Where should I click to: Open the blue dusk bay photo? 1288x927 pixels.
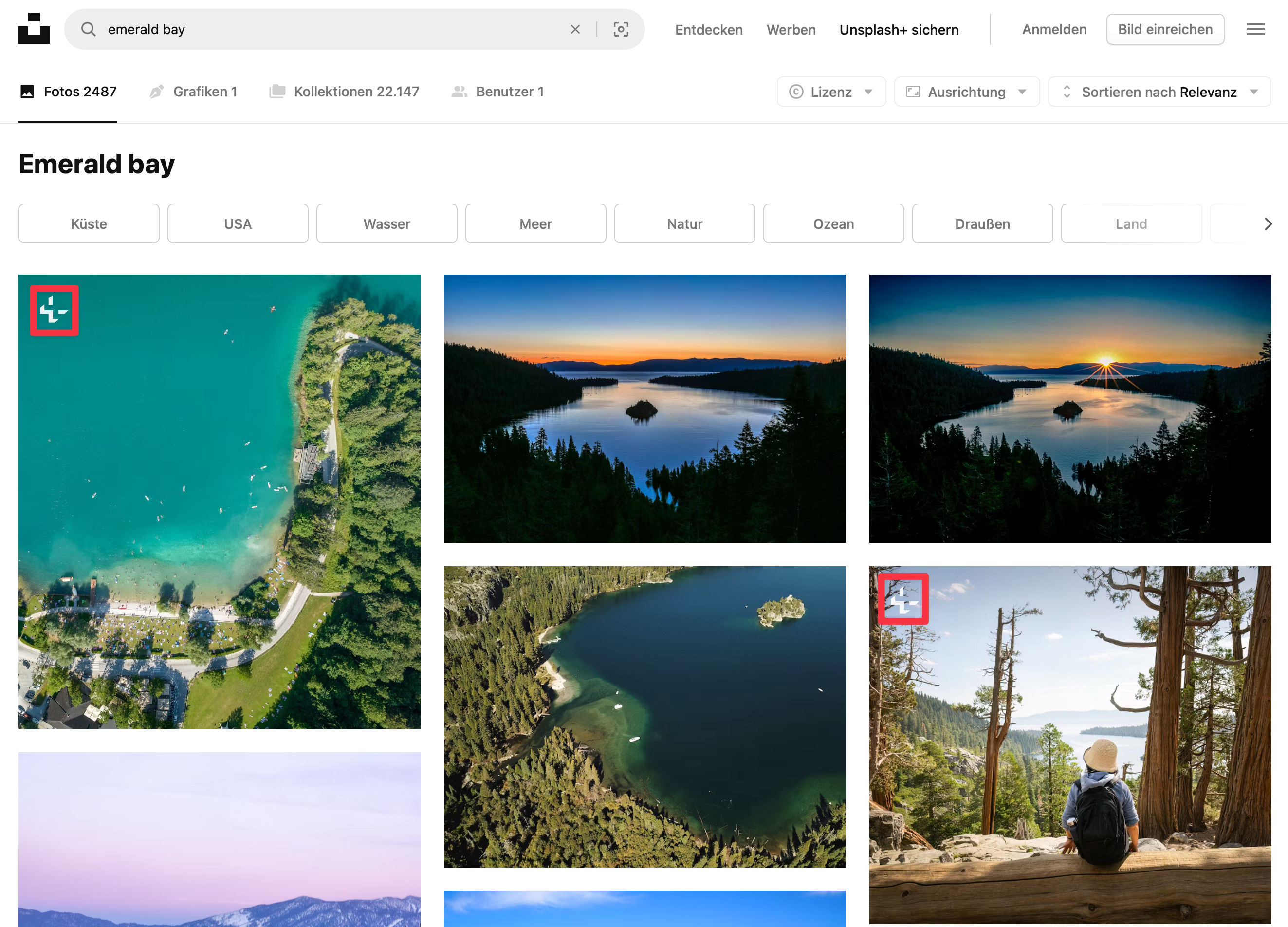click(644, 408)
